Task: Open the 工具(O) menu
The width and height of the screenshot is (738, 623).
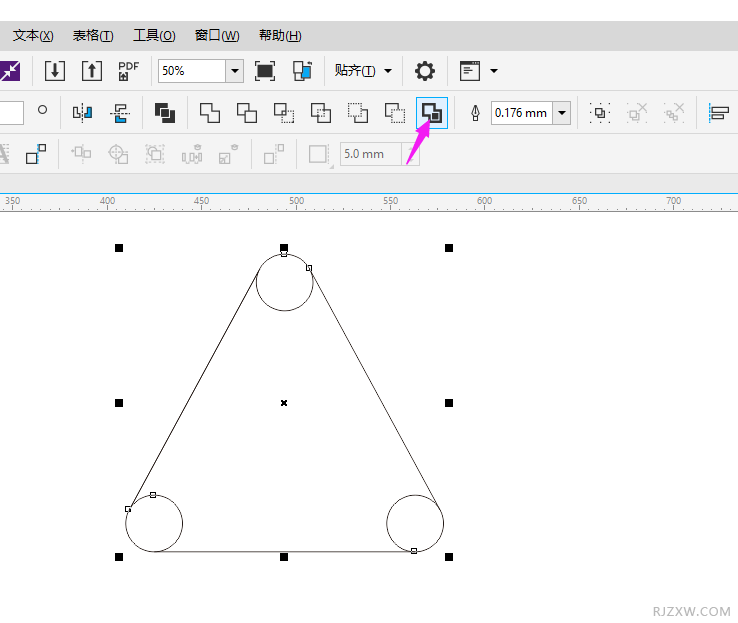Action: [x=154, y=36]
